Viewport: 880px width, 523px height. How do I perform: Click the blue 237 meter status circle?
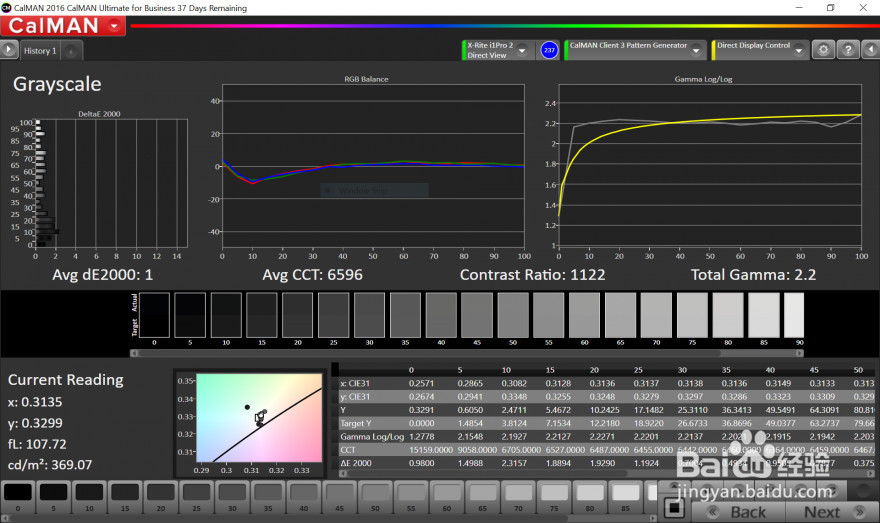[549, 51]
